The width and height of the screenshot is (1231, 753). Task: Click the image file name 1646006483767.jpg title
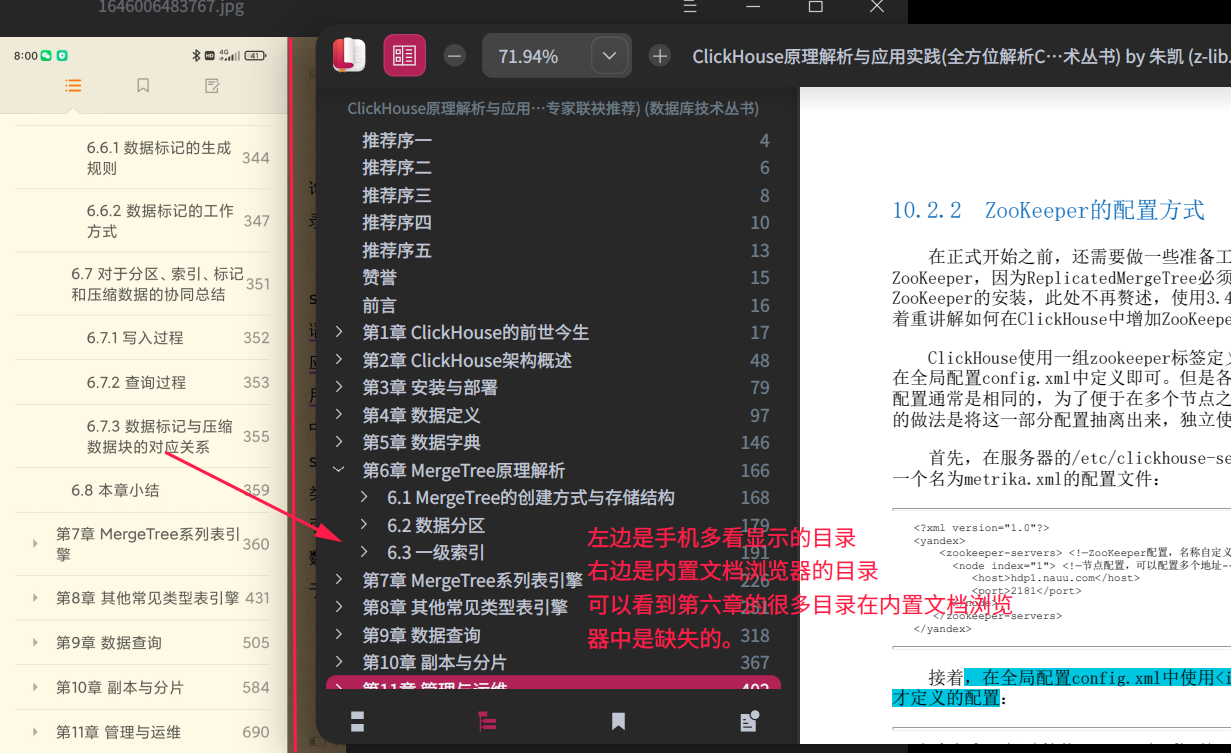(171, 8)
